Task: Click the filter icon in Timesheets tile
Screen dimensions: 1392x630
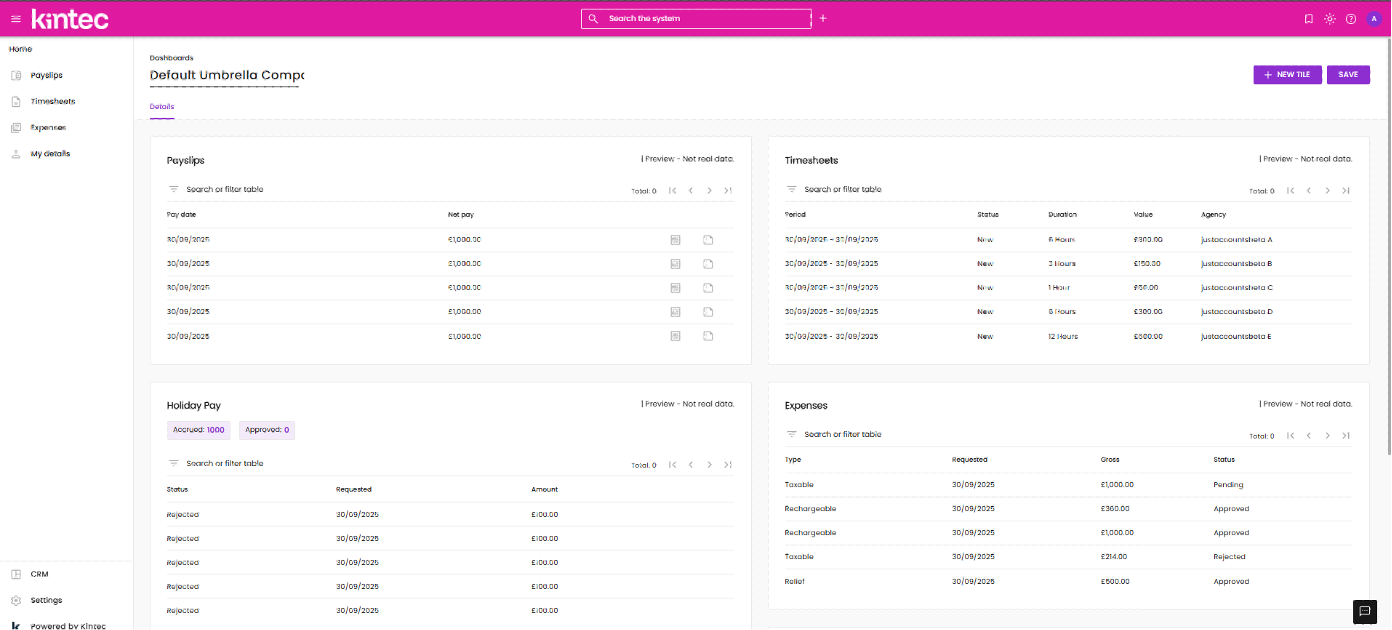Action: 791,190
